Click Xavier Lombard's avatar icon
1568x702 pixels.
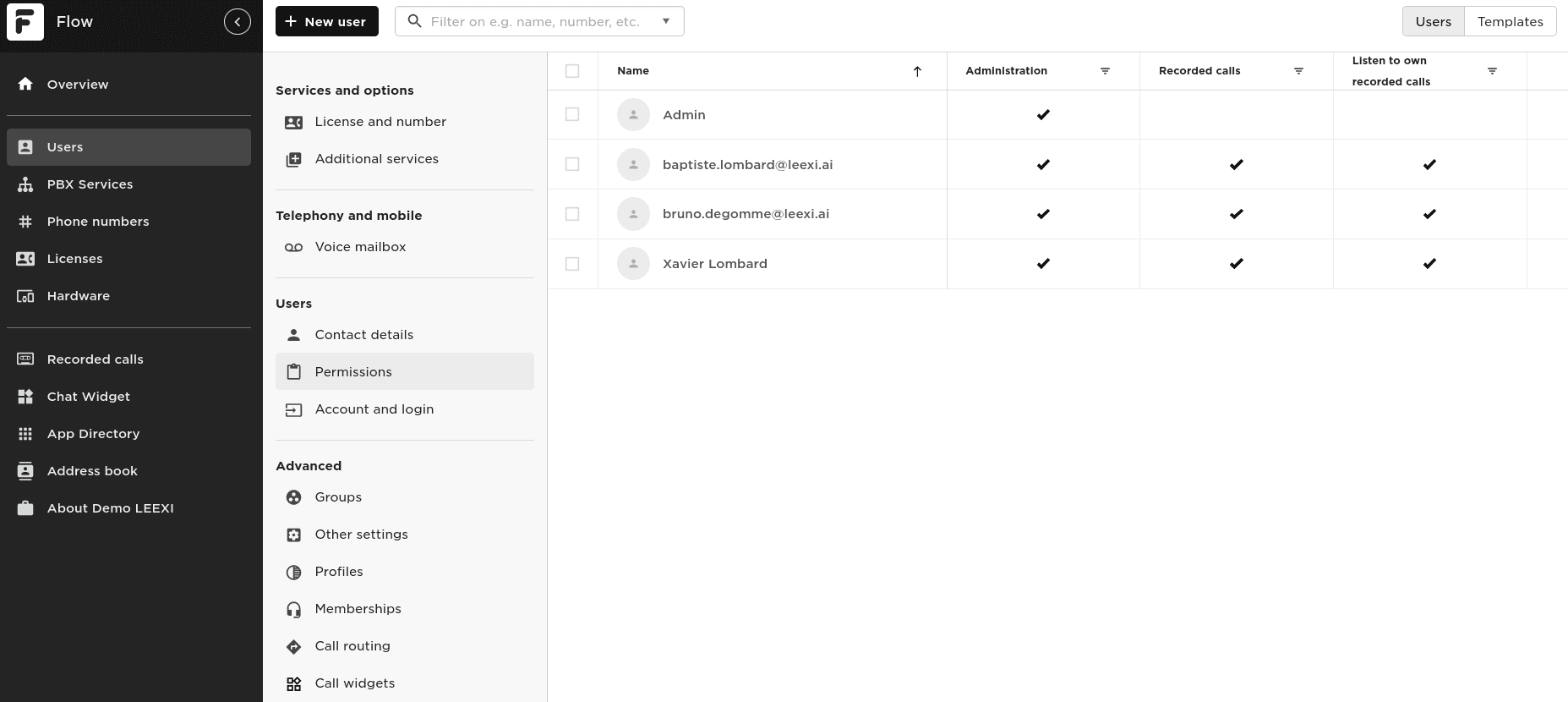pos(633,264)
